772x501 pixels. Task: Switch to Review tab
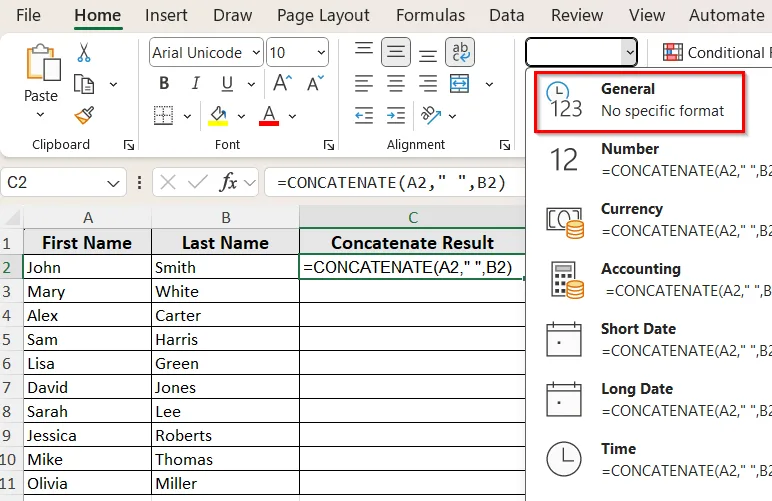click(x=577, y=15)
